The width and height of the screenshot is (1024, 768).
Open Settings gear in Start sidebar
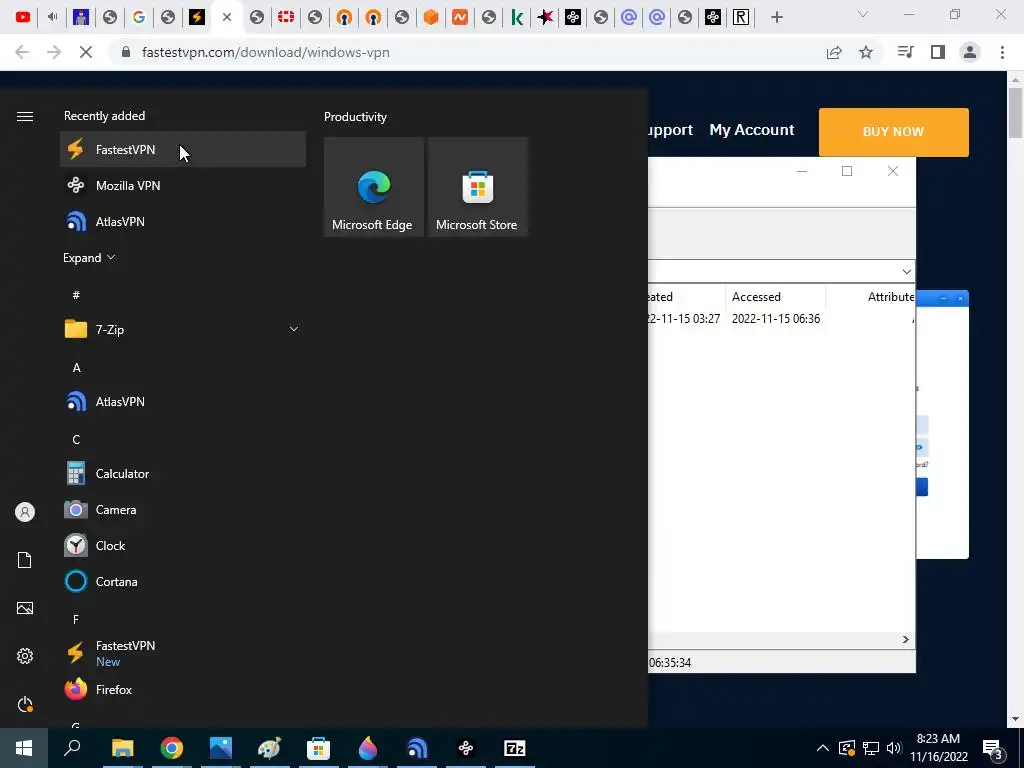[25, 656]
